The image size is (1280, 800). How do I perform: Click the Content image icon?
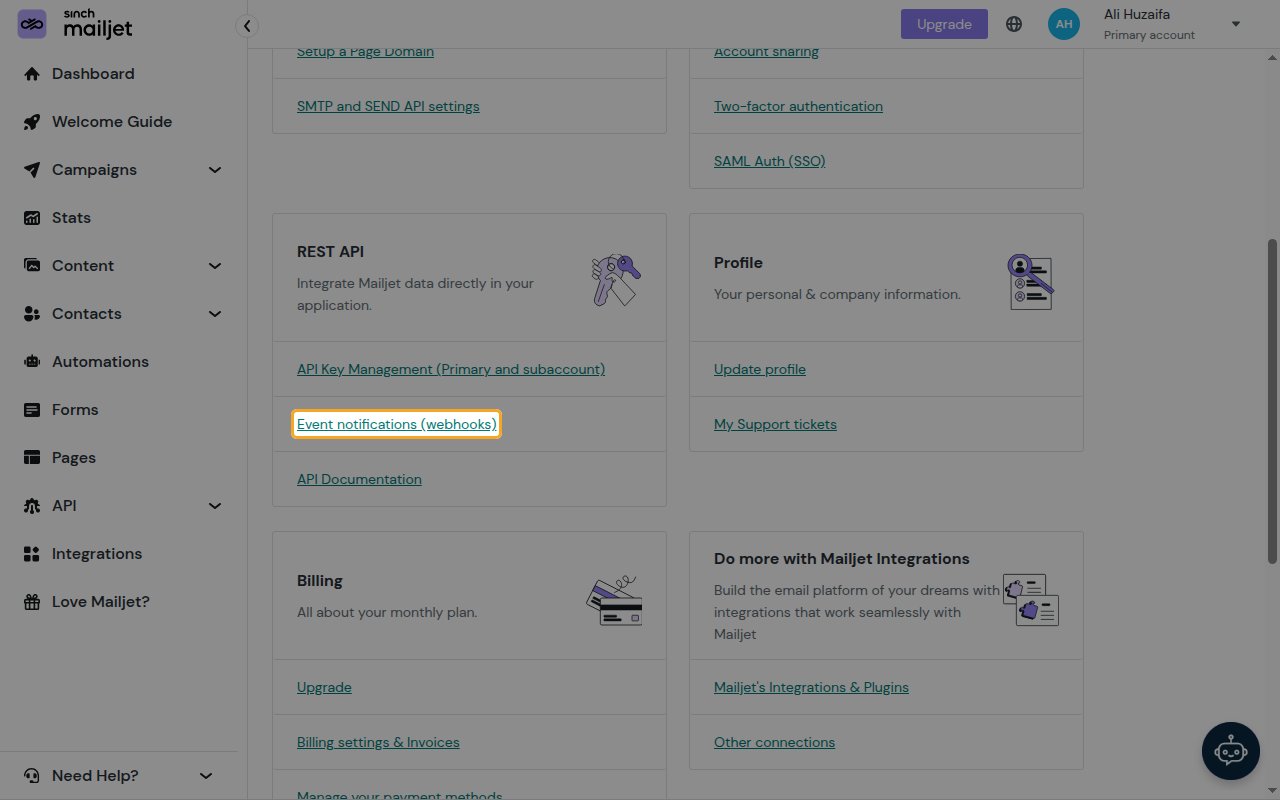(32, 266)
